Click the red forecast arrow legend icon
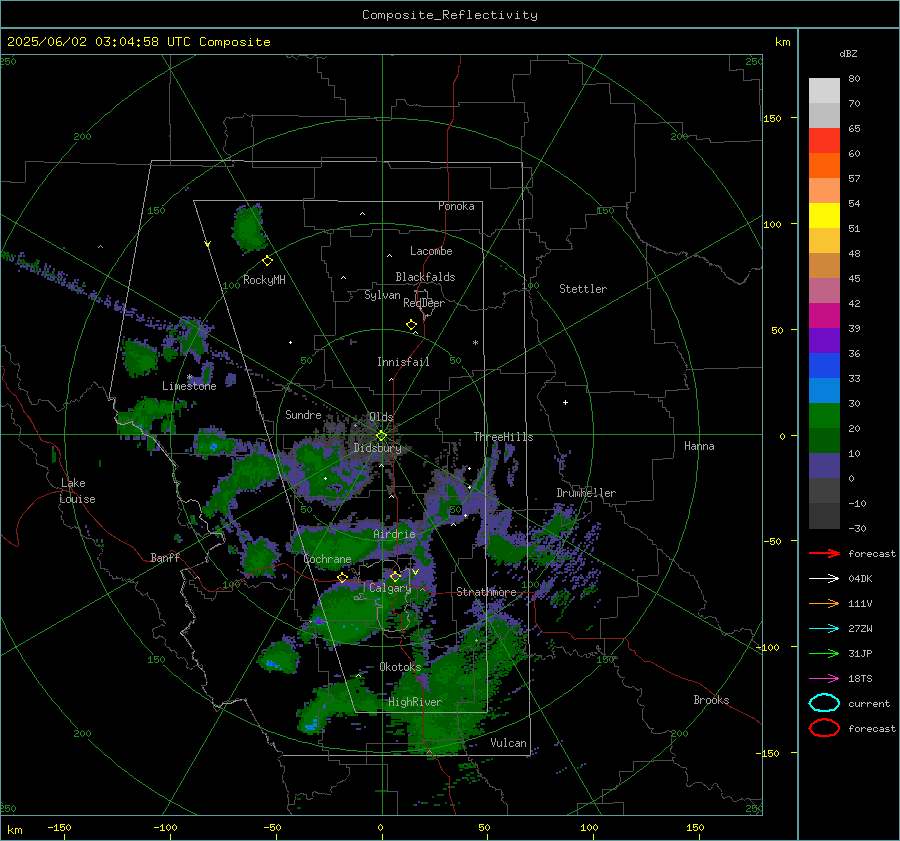Screen dimensions: 900x841 pos(824,553)
